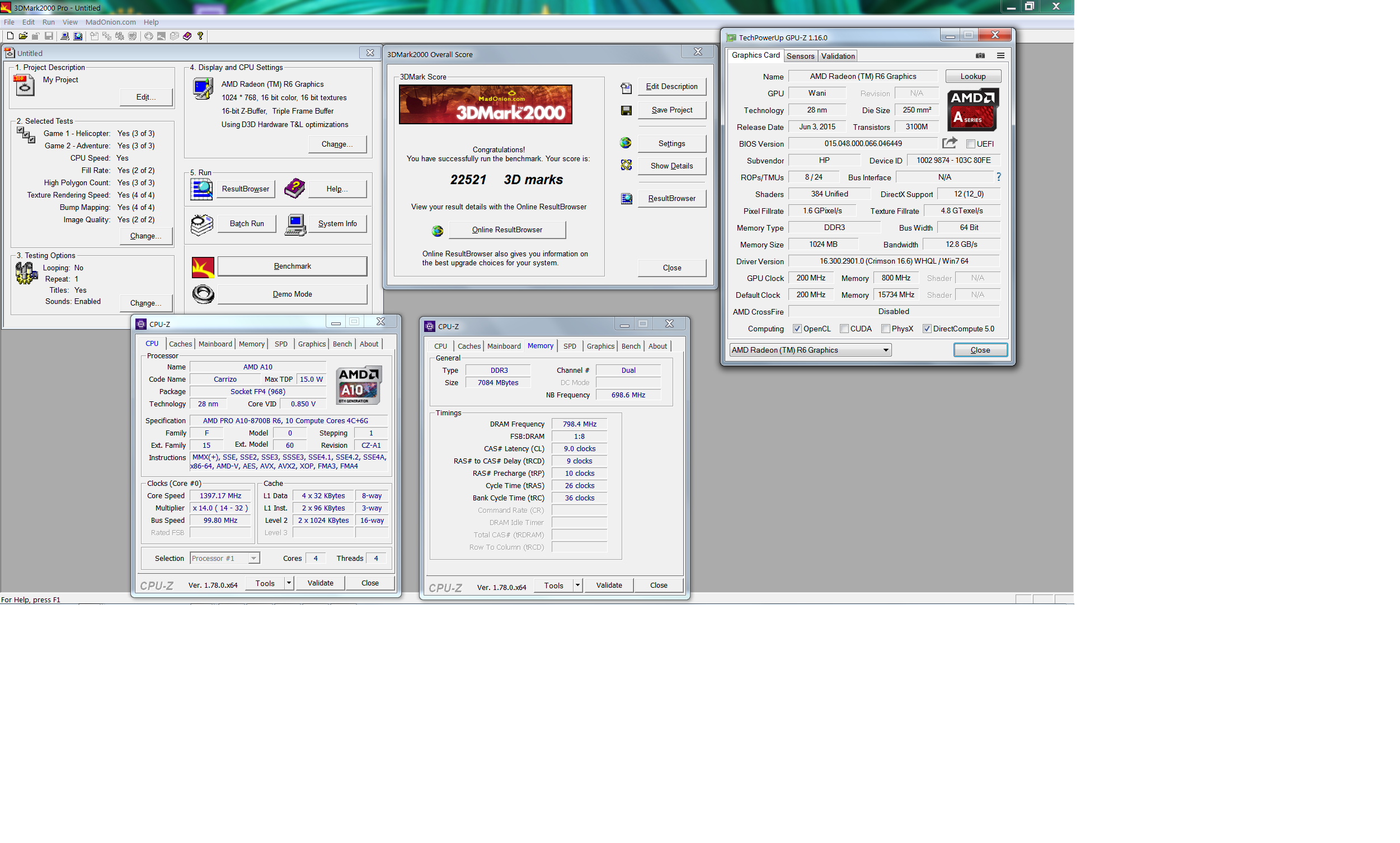This screenshot has height=843, width=1400.
Task: Click the 3DMark2000 banner image
Action: [485, 105]
